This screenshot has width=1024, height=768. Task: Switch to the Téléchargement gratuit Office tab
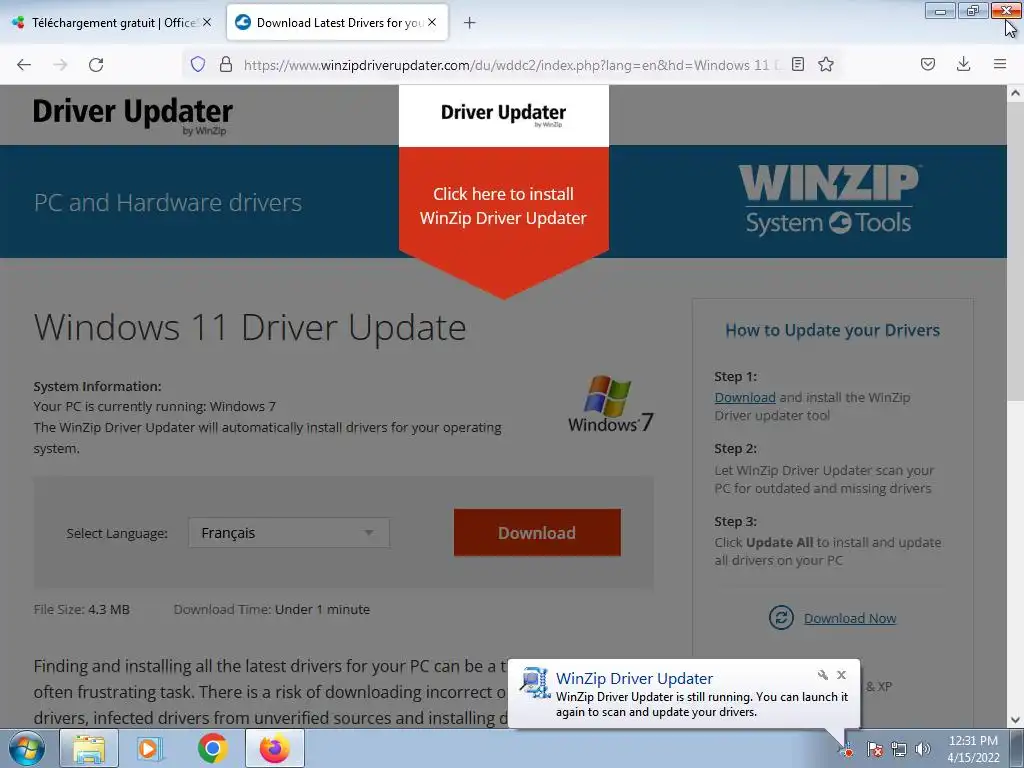pos(112,23)
